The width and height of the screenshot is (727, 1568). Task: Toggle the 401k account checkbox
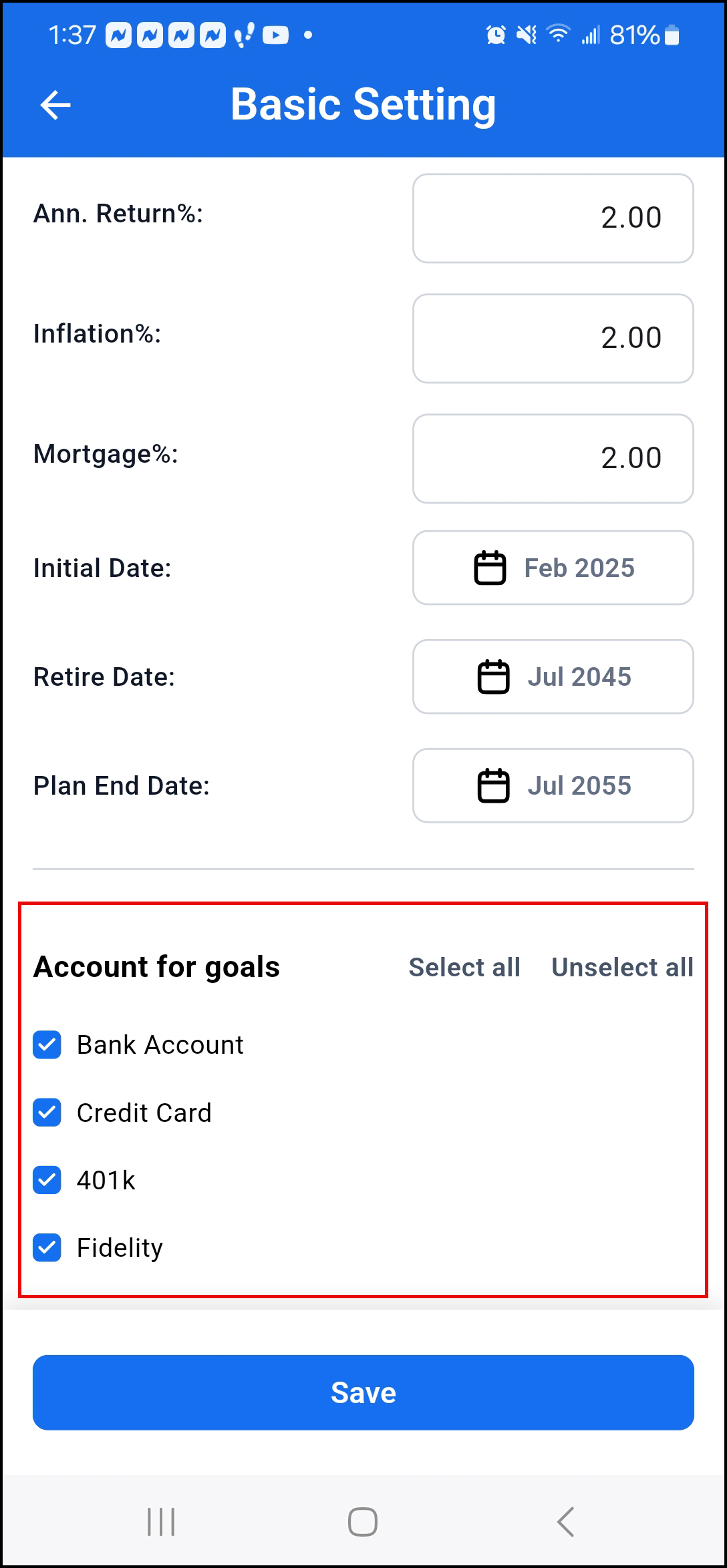(47, 1180)
